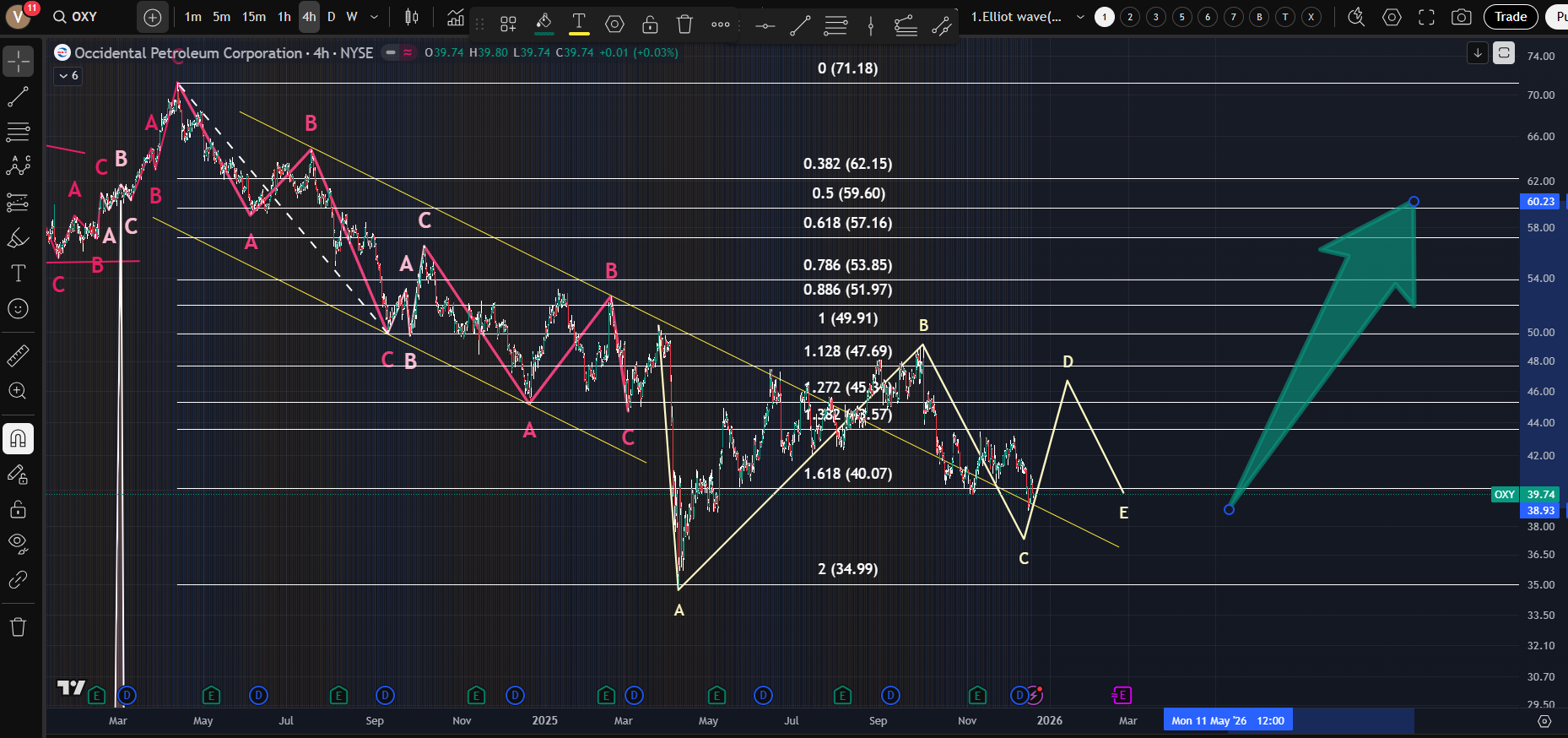This screenshot has width=1568, height=738.
Task: Toggle lock all drawings in sidebar
Action: [x=18, y=509]
